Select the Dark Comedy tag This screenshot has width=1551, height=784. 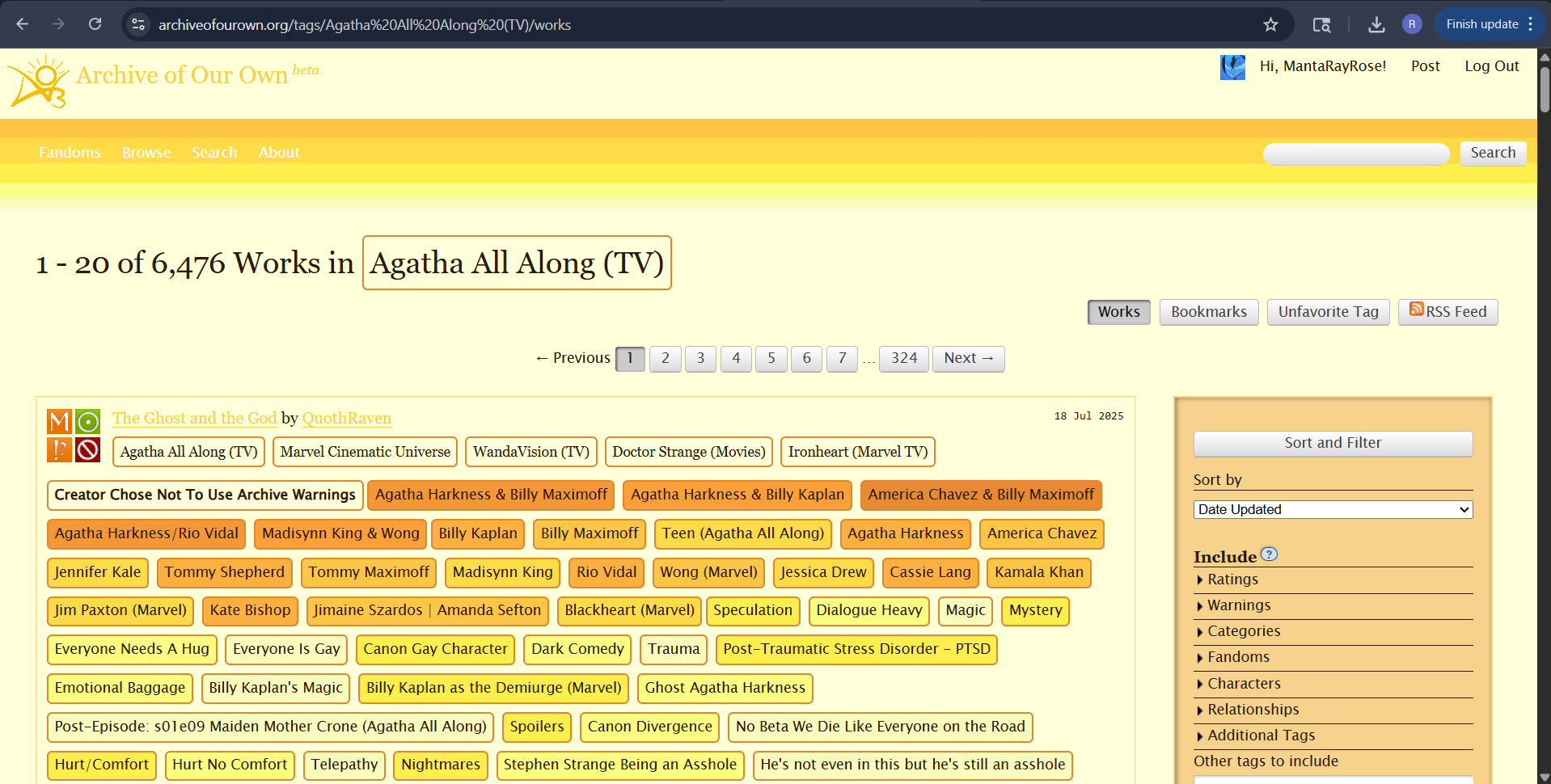pyautogui.click(x=577, y=649)
